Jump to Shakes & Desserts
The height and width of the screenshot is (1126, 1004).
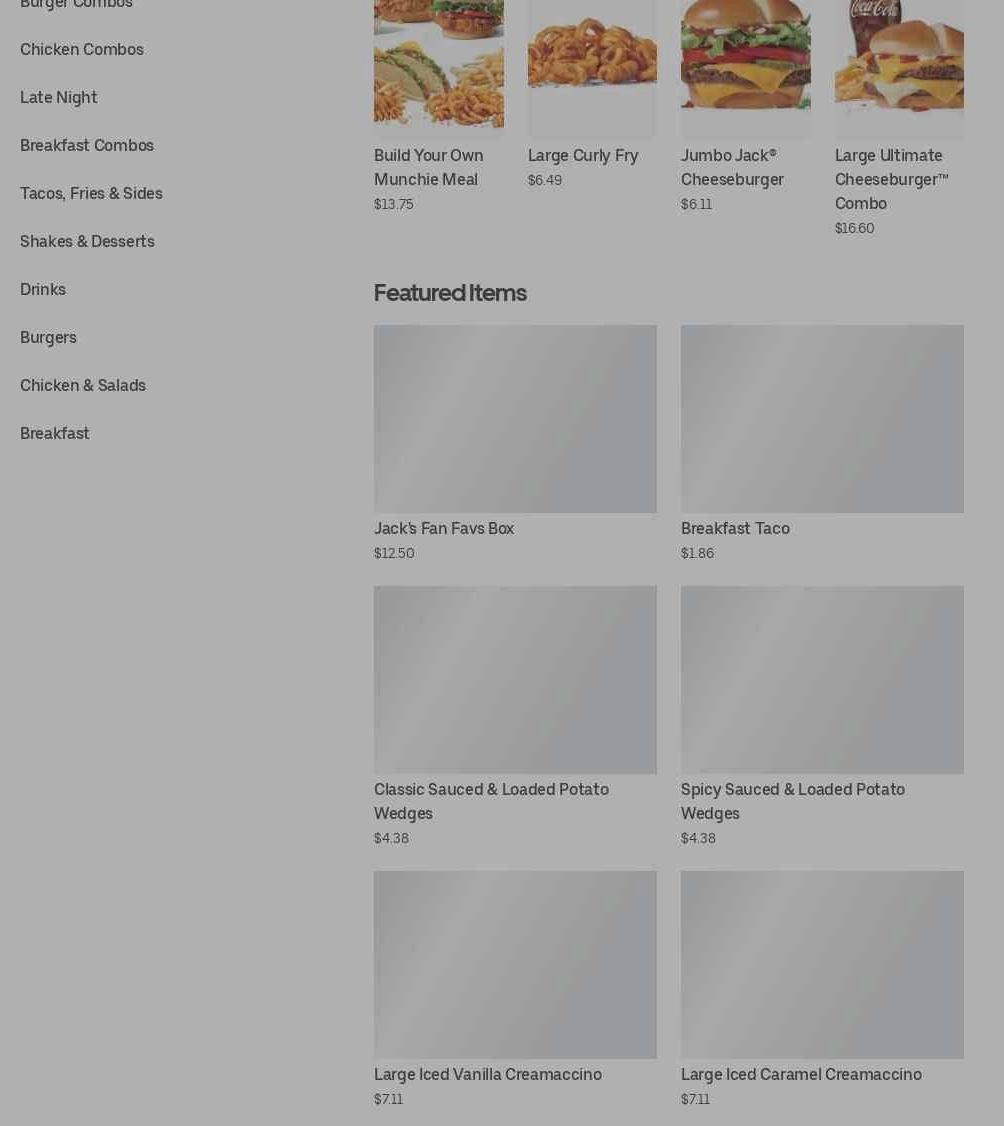[x=88, y=242]
